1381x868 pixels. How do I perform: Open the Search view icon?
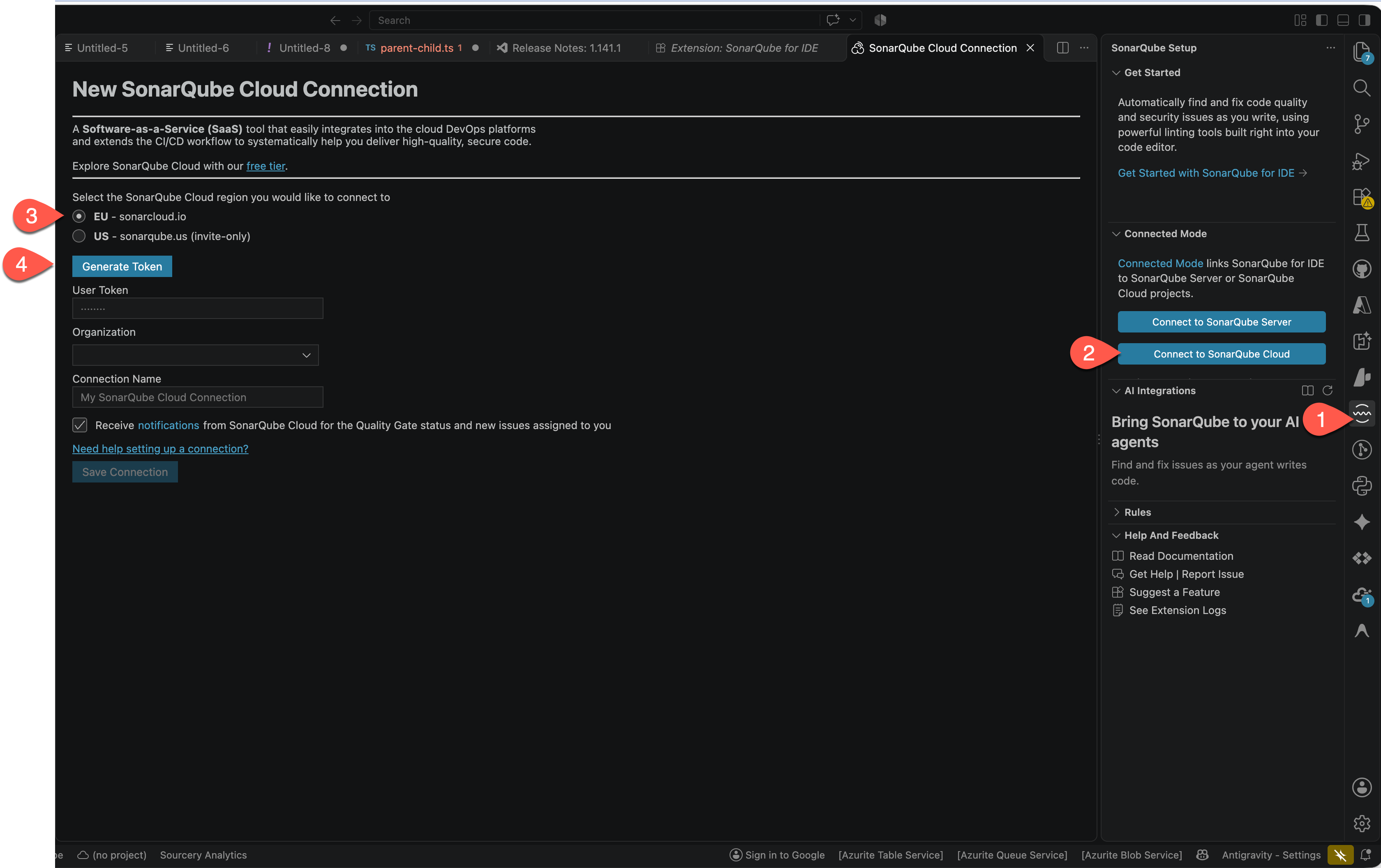click(1362, 88)
